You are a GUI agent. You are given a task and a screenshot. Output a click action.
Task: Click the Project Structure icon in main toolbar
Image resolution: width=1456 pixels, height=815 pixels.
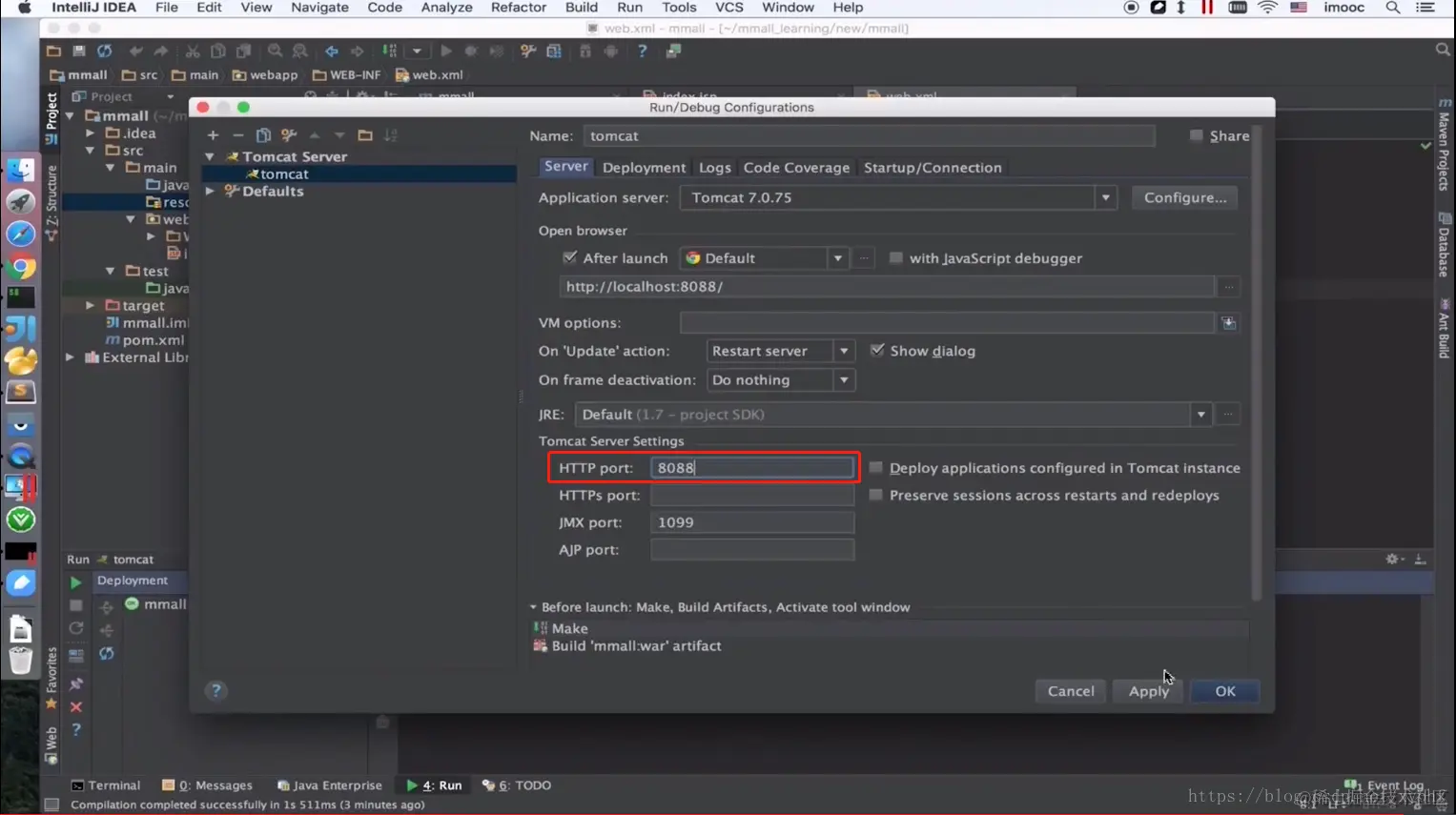(x=554, y=51)
